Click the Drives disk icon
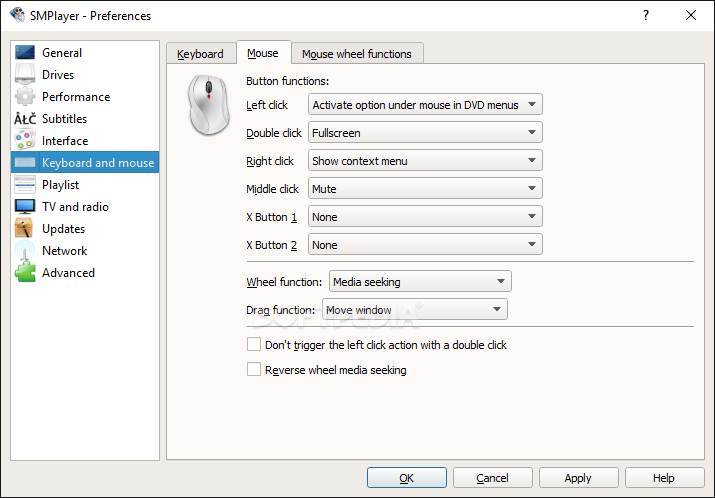 click(25, 74)
